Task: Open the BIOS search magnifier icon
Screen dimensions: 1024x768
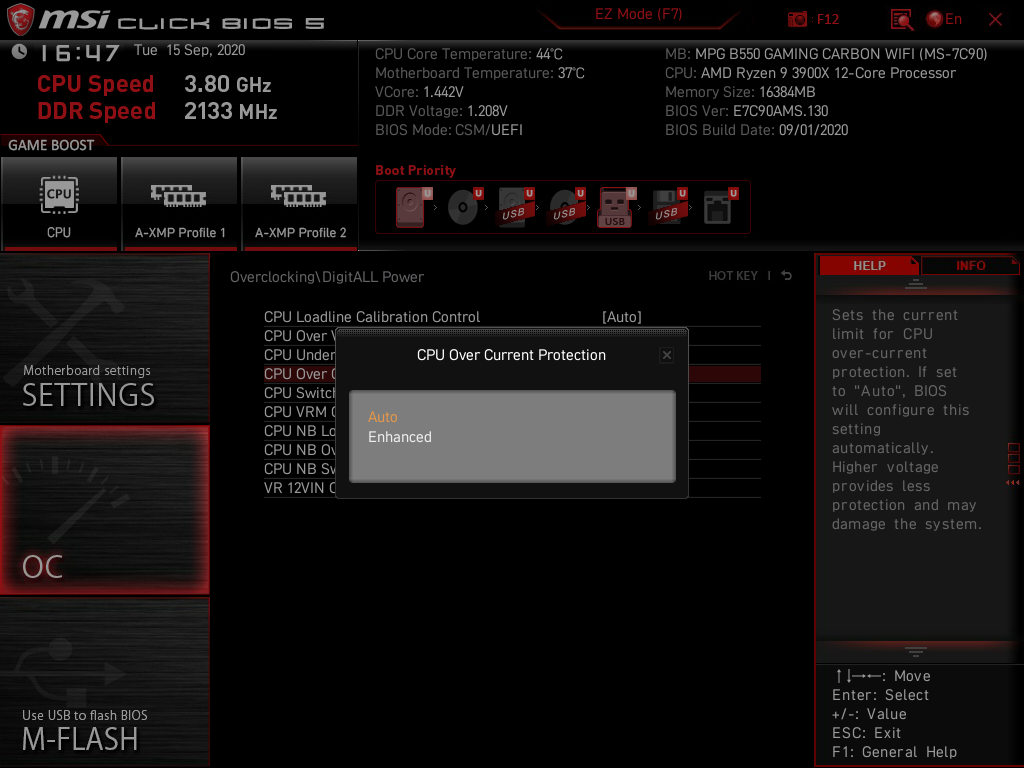Action: coord(901,20)
